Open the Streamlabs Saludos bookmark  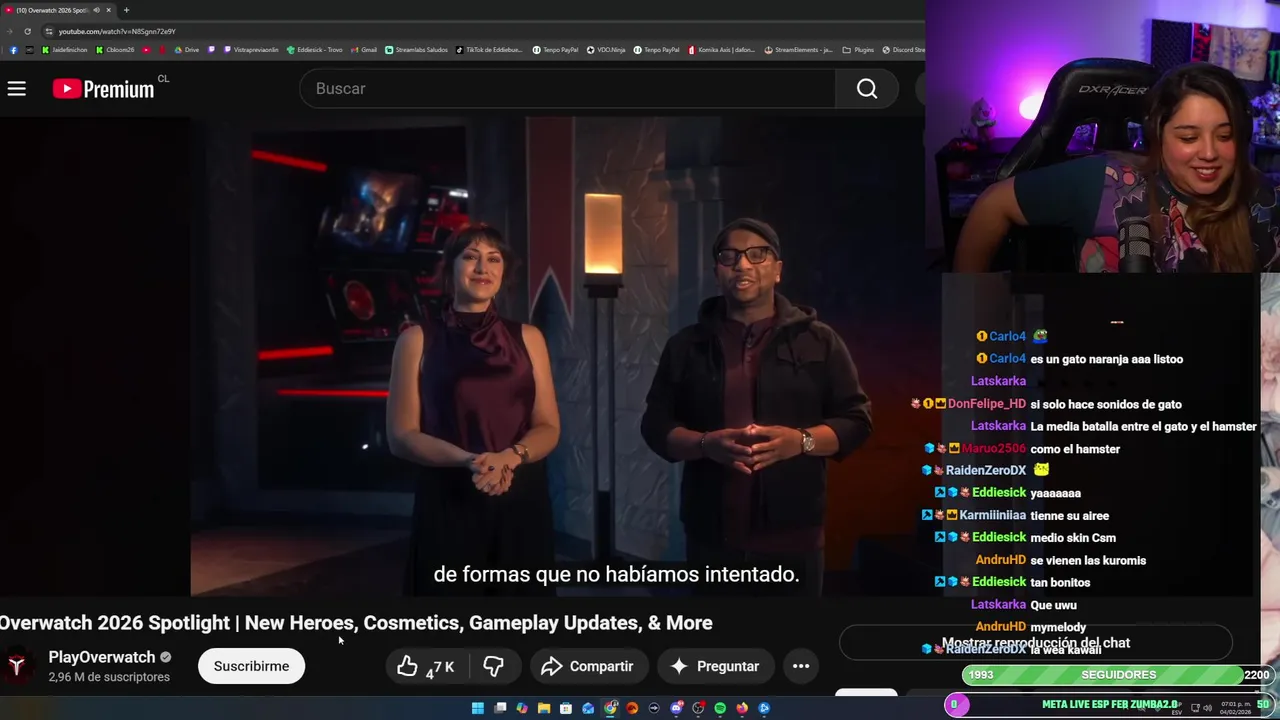tap(417, 50)
